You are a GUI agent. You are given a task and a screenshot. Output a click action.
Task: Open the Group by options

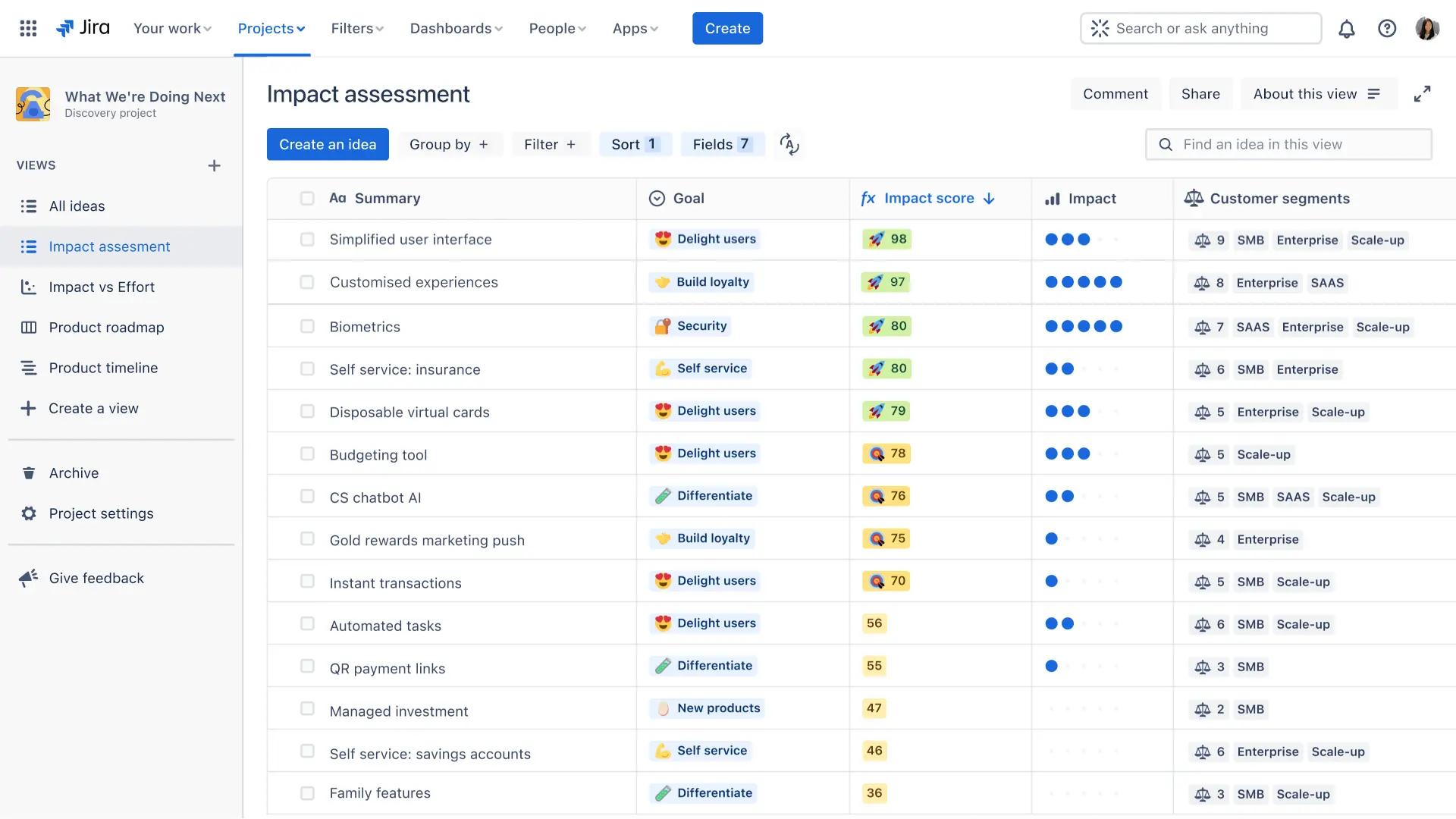point(449,144)
